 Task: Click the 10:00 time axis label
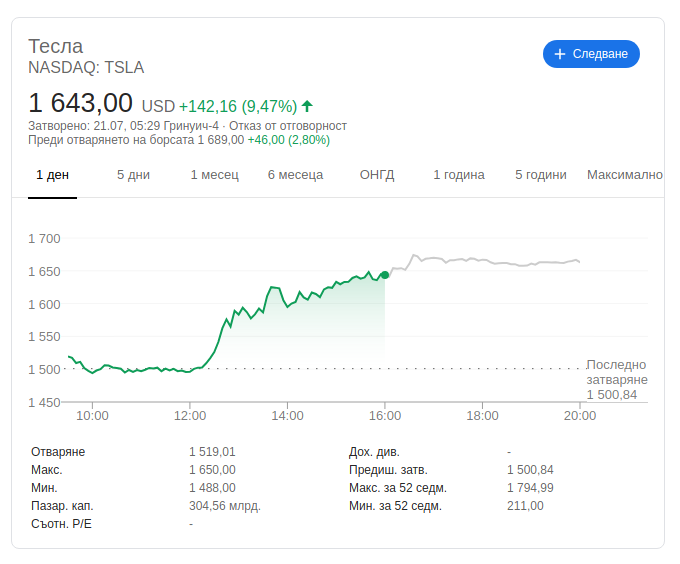(x=92, y=416)
